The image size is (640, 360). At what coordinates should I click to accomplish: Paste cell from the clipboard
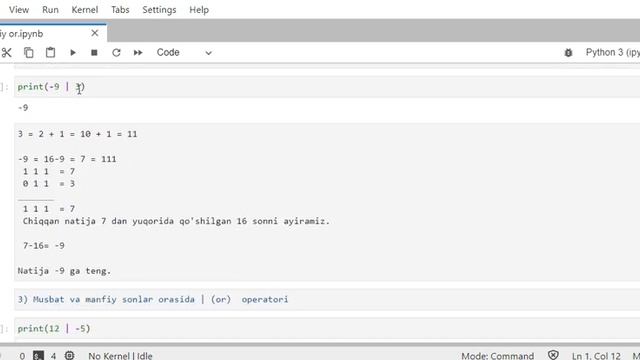coord(50,53)
